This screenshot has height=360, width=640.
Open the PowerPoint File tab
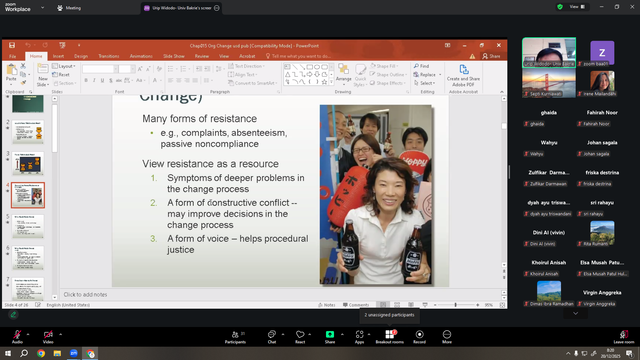(x=13, y=56)
